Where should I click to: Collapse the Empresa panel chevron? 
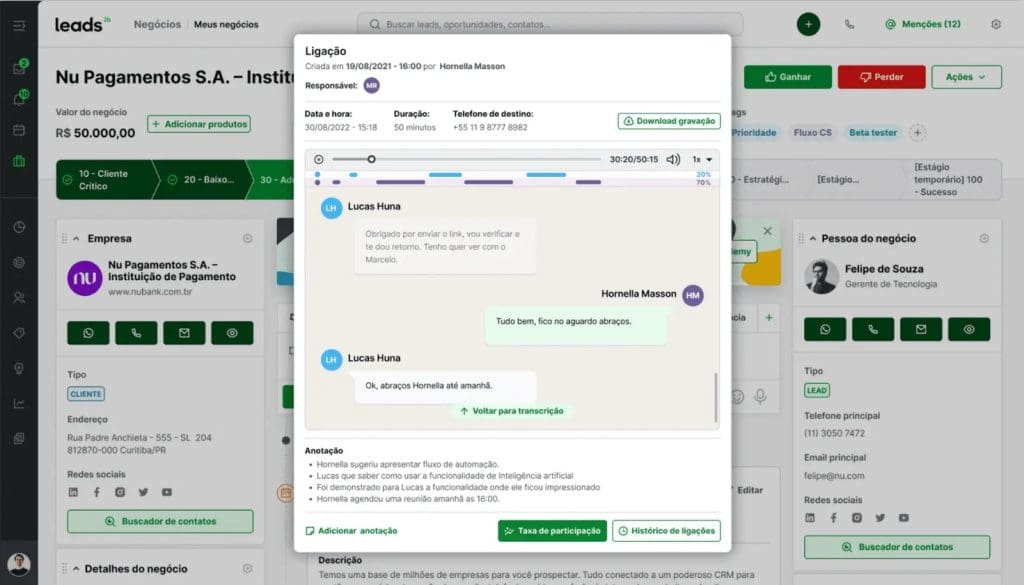pos(76,239)
